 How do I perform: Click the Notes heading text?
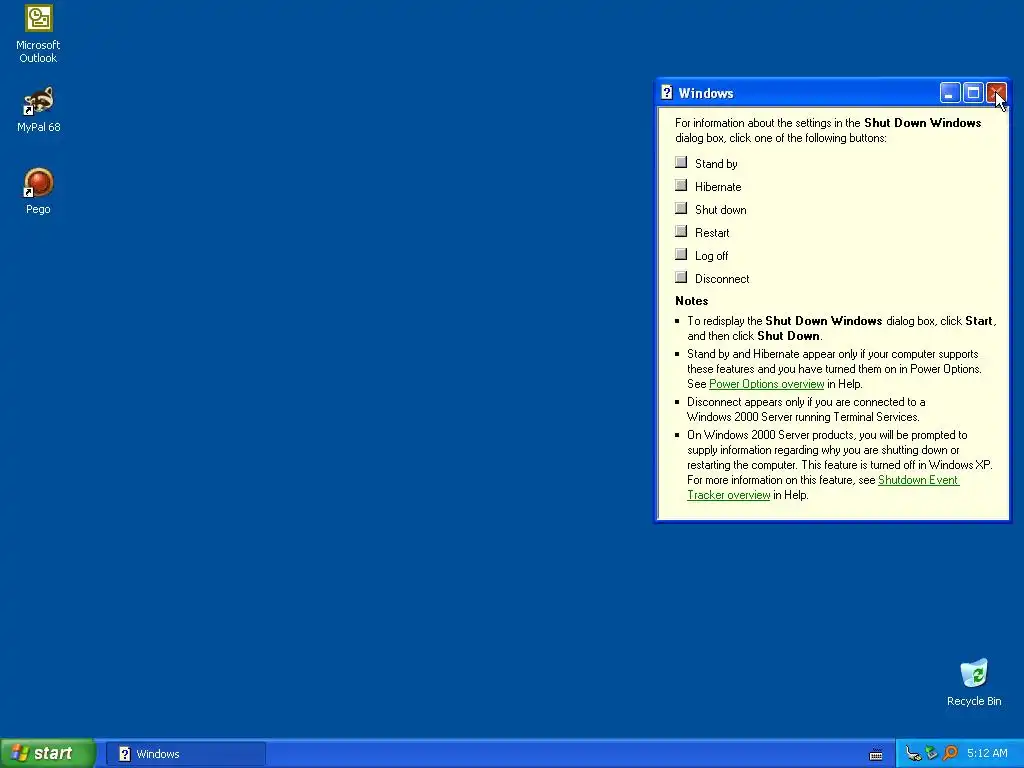tap(692, 301)
